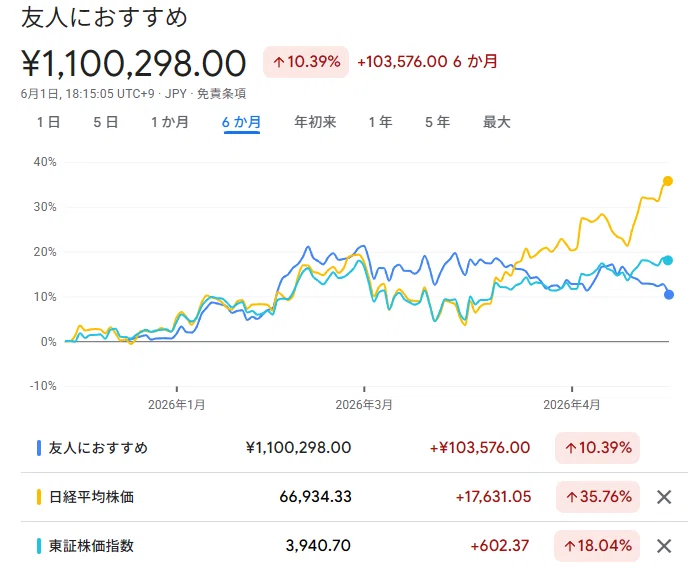Open the 免責条項 disclaimer link

[x=221, y=94]
